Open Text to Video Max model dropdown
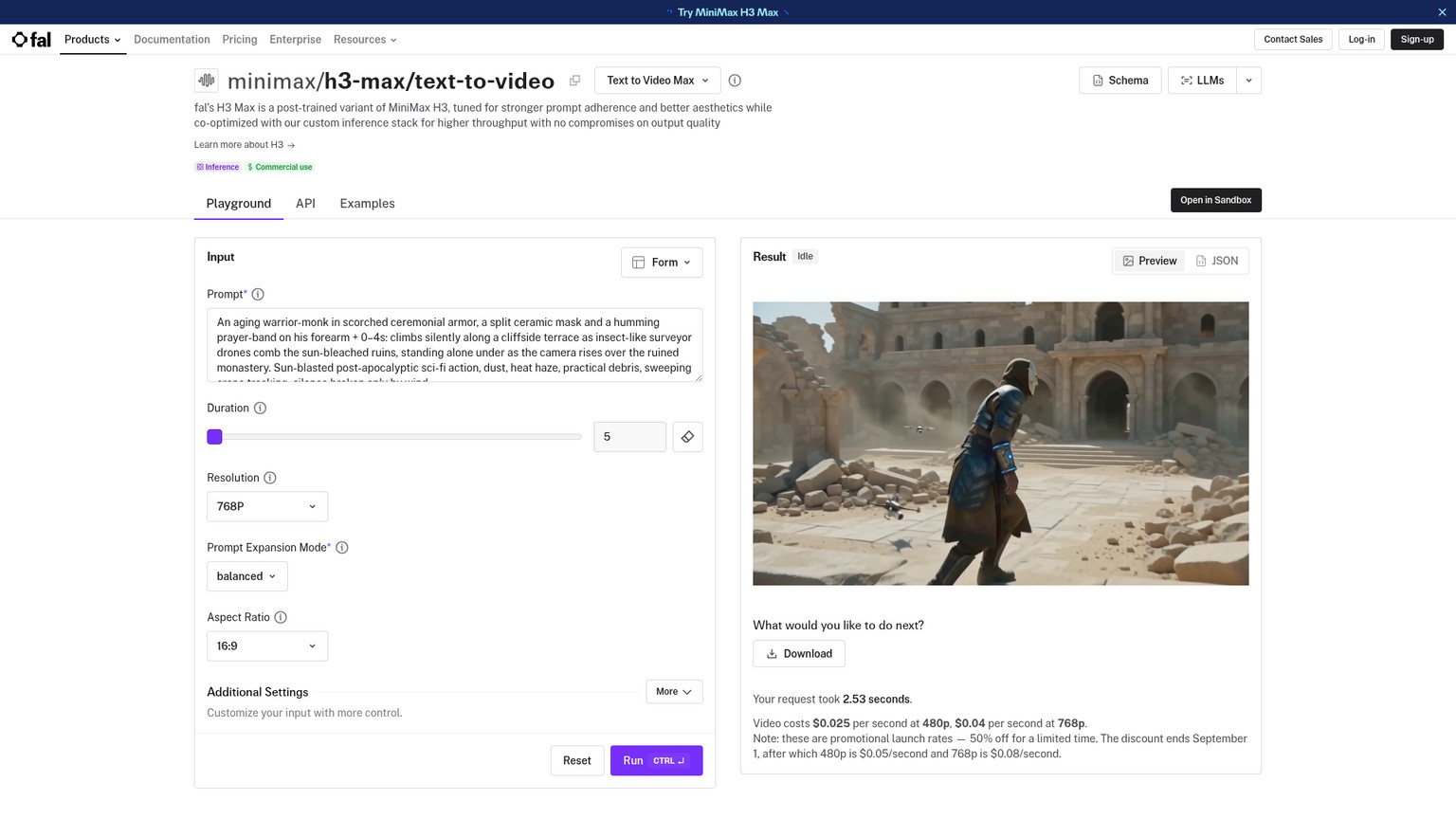 [658, 81]
